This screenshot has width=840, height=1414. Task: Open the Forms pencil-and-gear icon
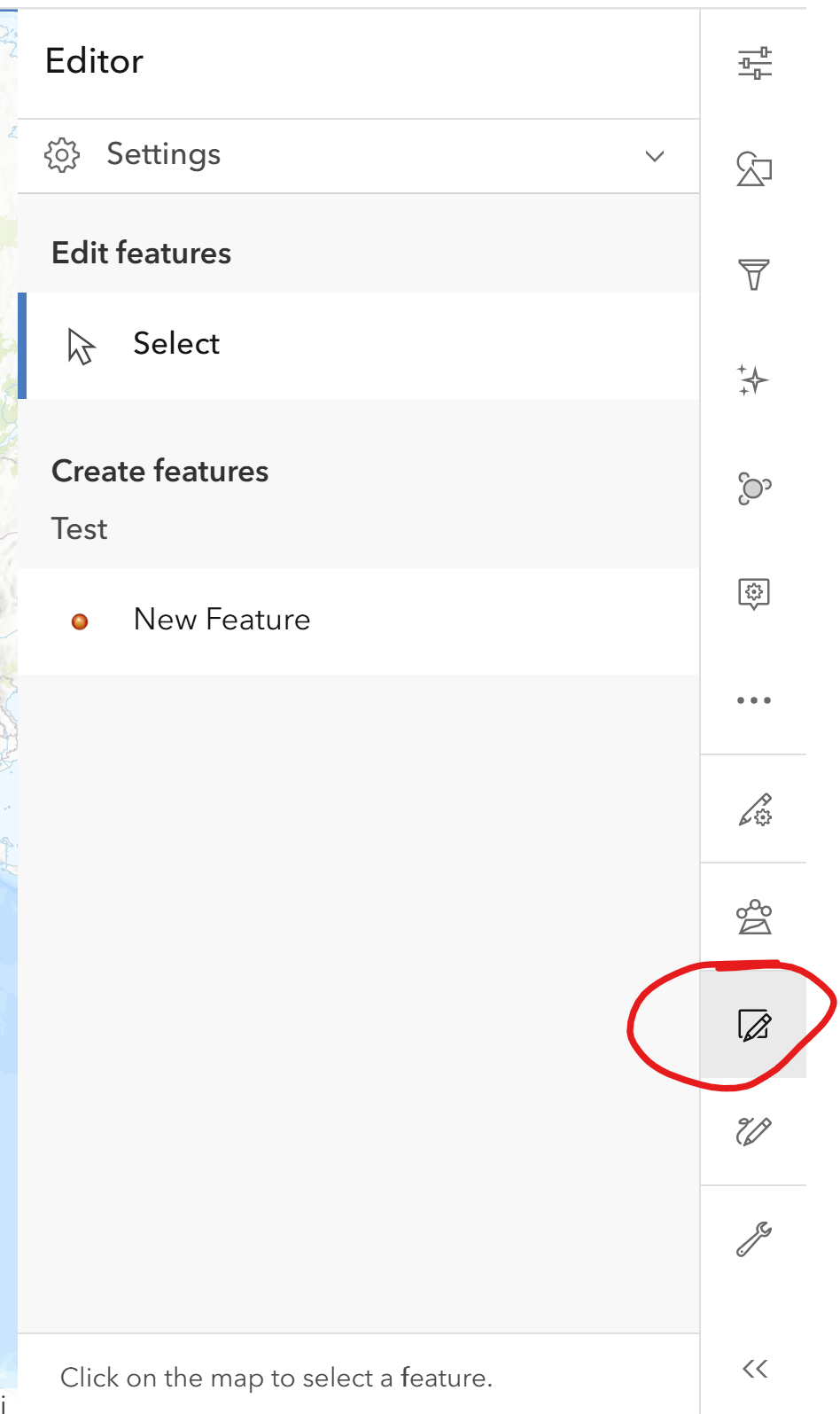(x=752, y=809)
